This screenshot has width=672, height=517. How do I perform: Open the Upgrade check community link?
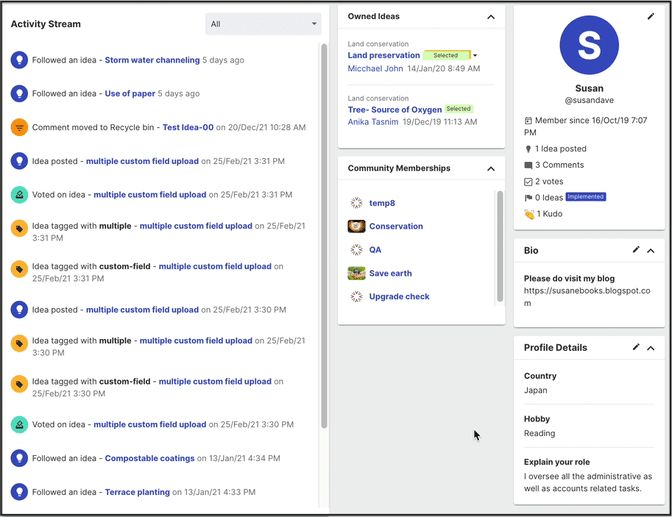[x=399, y=297]
